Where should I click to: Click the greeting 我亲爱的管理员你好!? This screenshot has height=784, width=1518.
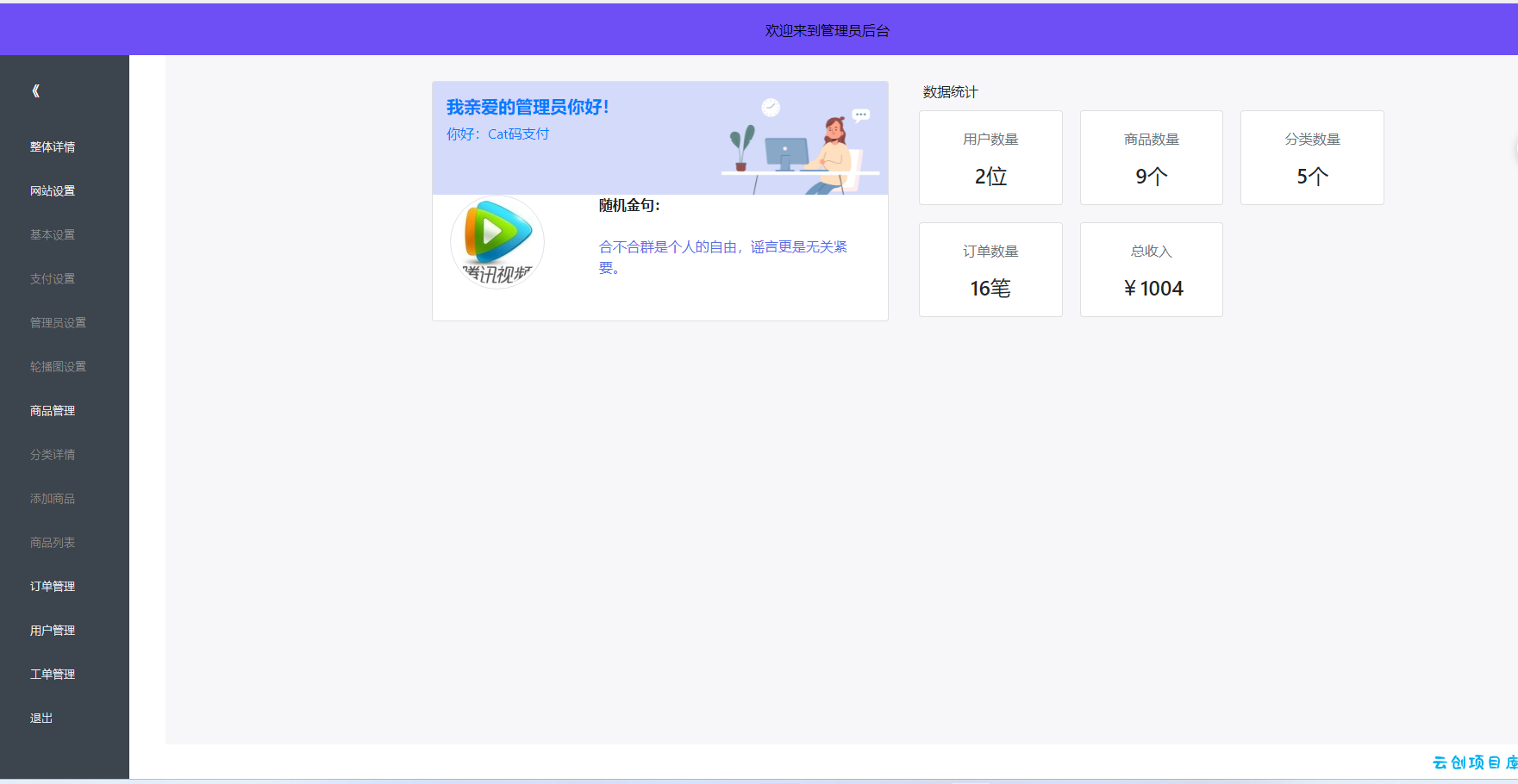click(x=528, y=108)
